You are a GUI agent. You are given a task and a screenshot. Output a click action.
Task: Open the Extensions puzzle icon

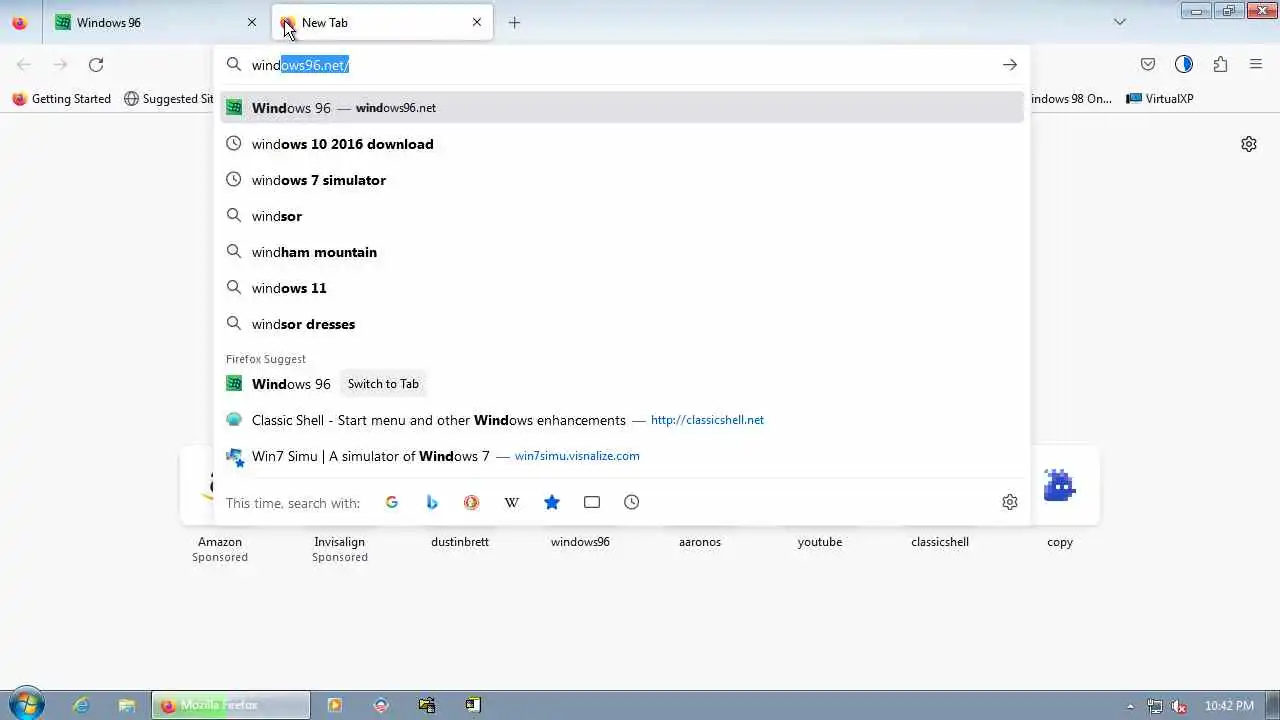coord(1220,65)
